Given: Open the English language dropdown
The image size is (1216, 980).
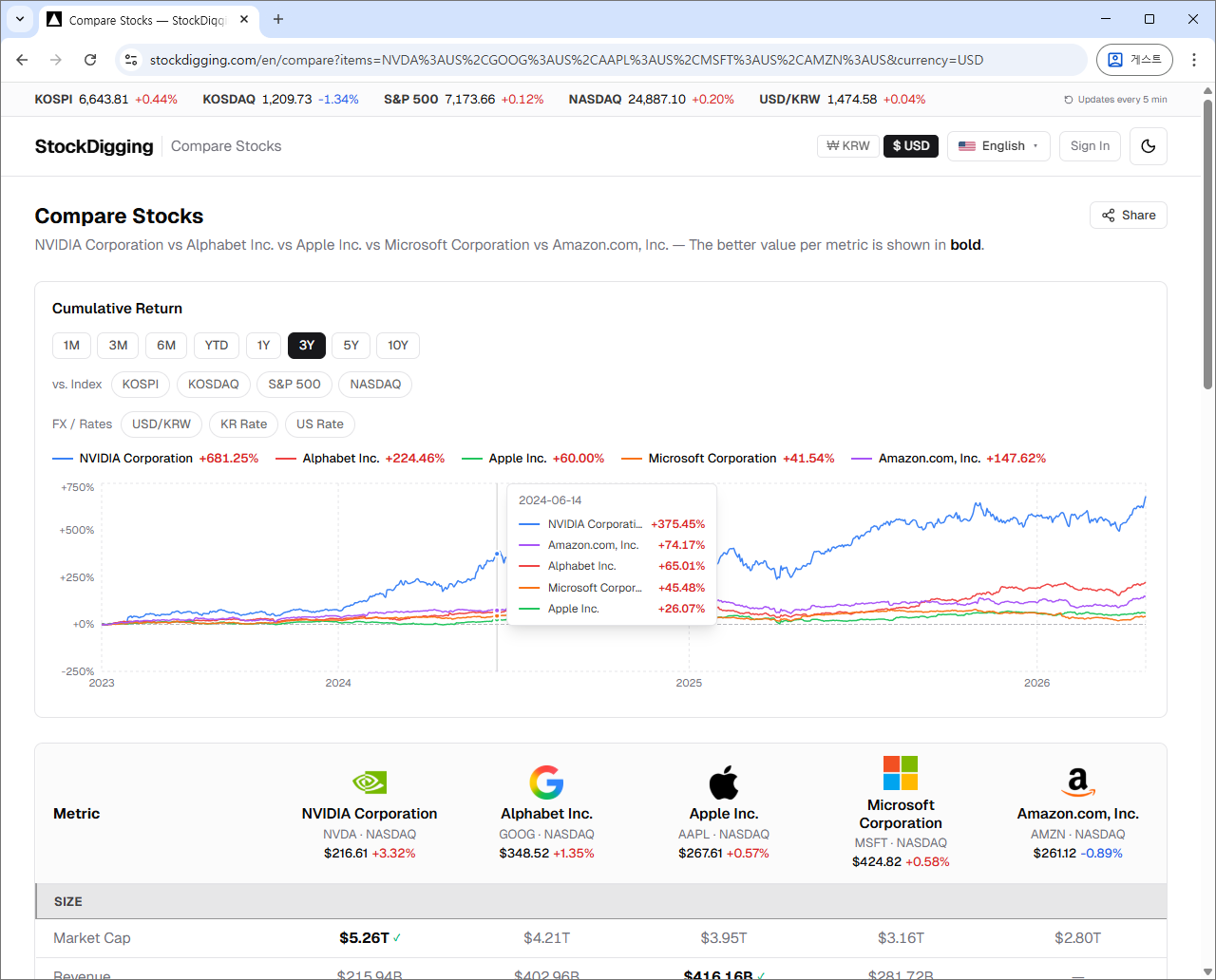Looking at the screenshot, I should pyautogui.click(x=998, y=146).
